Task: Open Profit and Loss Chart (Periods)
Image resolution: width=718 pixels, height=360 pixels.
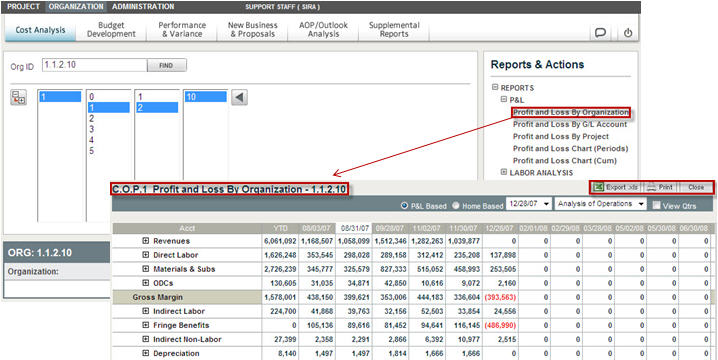Action: (571, 148)
